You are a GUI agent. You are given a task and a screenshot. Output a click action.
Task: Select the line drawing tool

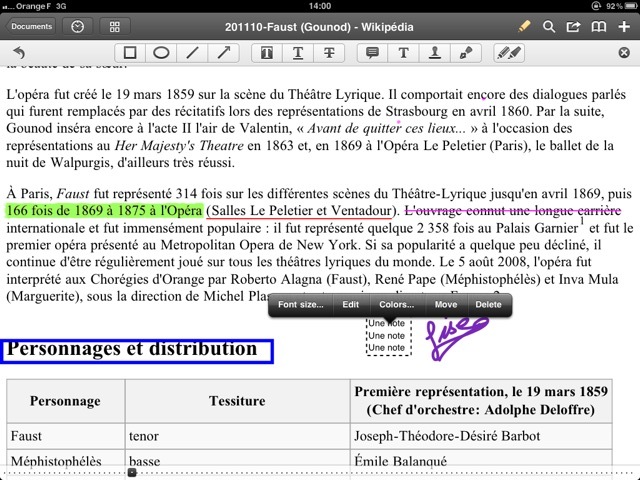point(192,52)
